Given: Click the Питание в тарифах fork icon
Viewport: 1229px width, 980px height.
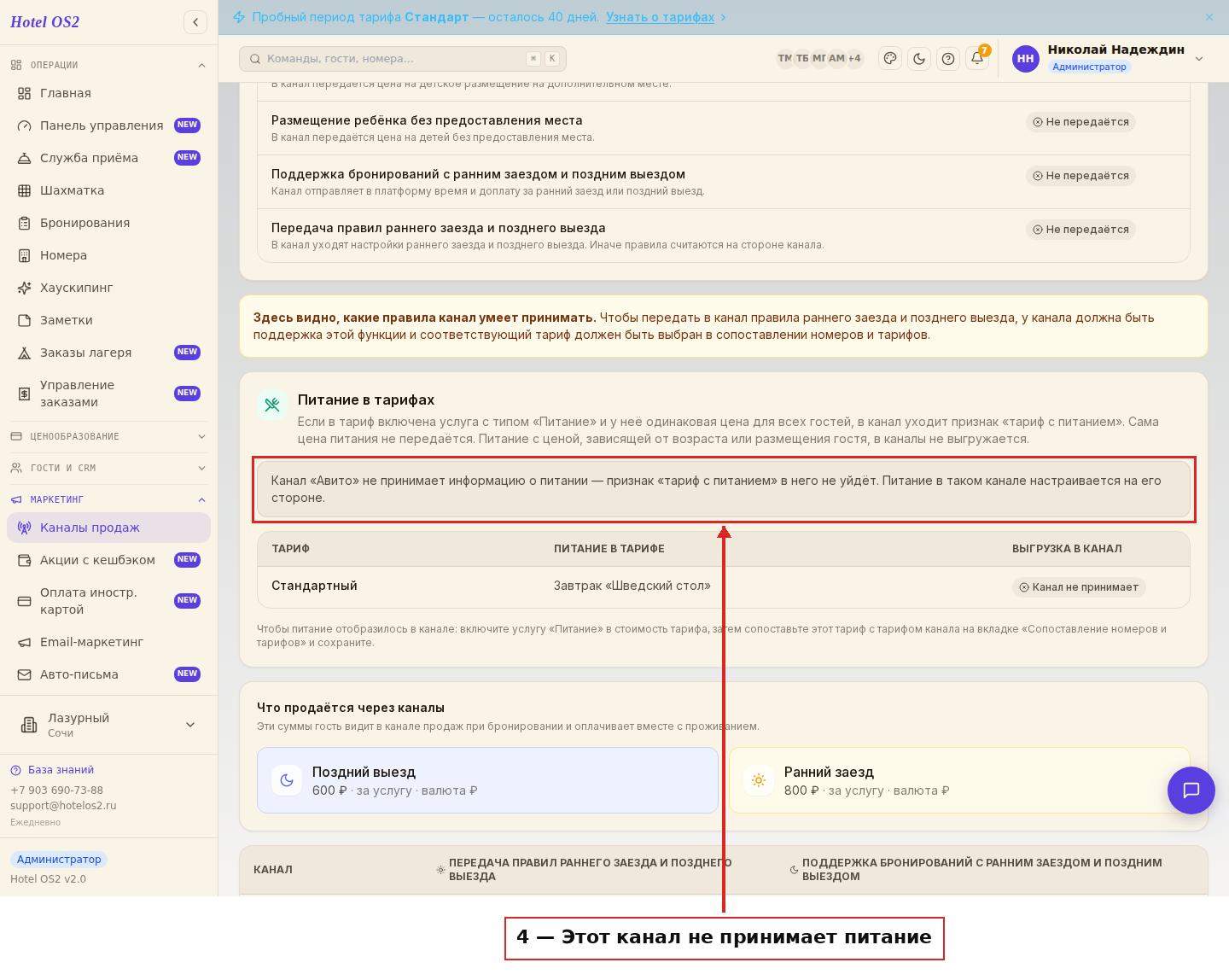Looking at the screenshot, I should point(272,405).
